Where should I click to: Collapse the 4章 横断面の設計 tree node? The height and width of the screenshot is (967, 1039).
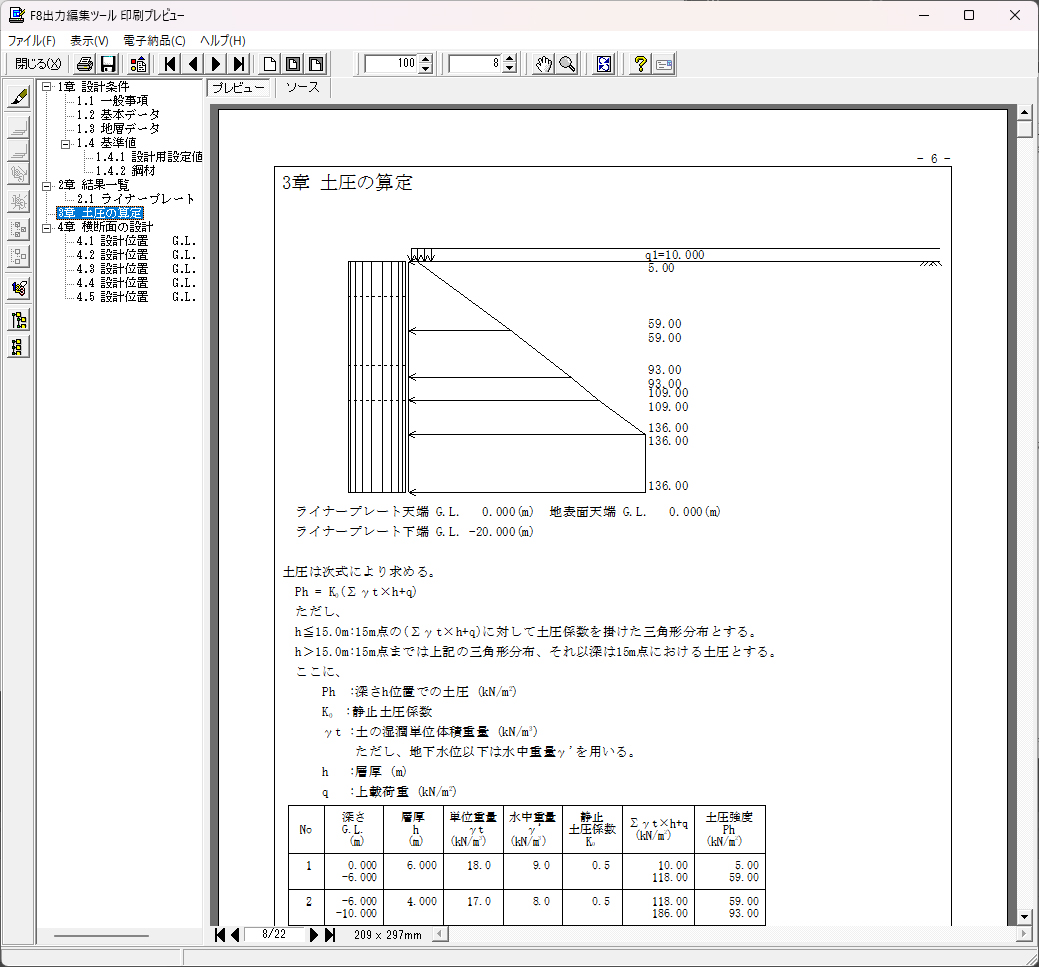46,227
